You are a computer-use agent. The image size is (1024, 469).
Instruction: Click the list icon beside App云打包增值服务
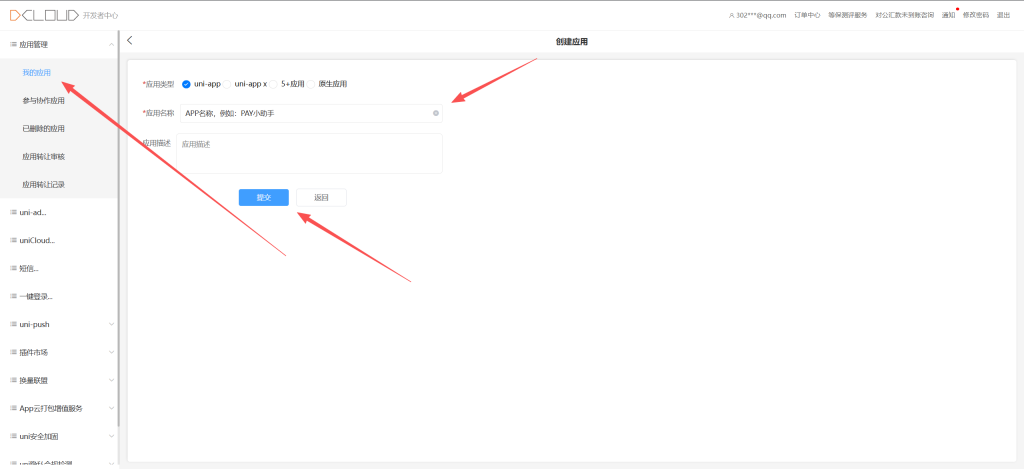13,408
